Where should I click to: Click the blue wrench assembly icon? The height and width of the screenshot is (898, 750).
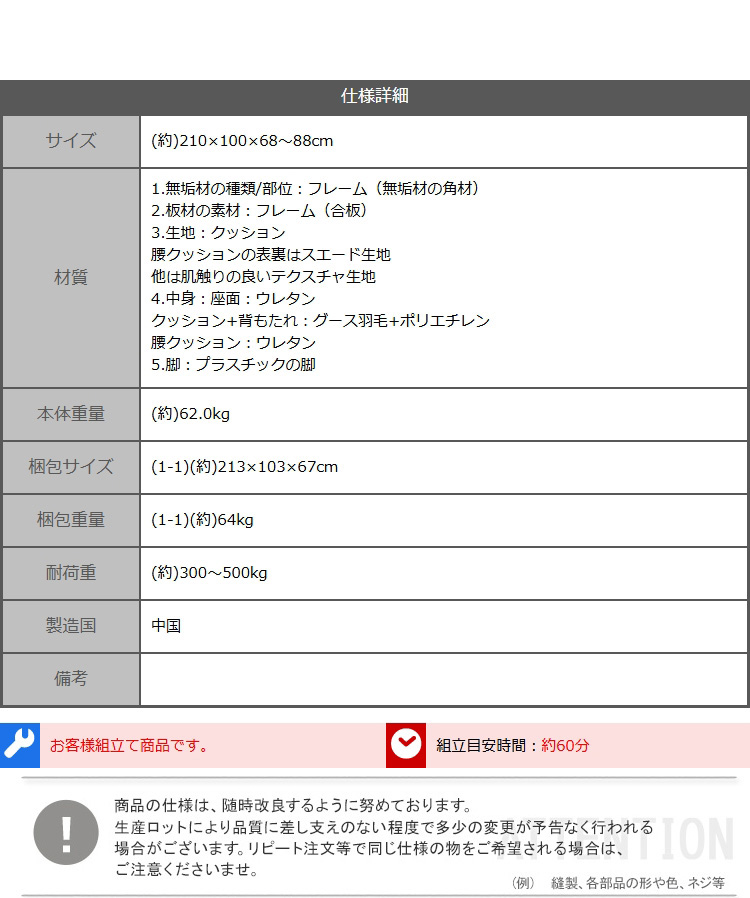(19, 744)
